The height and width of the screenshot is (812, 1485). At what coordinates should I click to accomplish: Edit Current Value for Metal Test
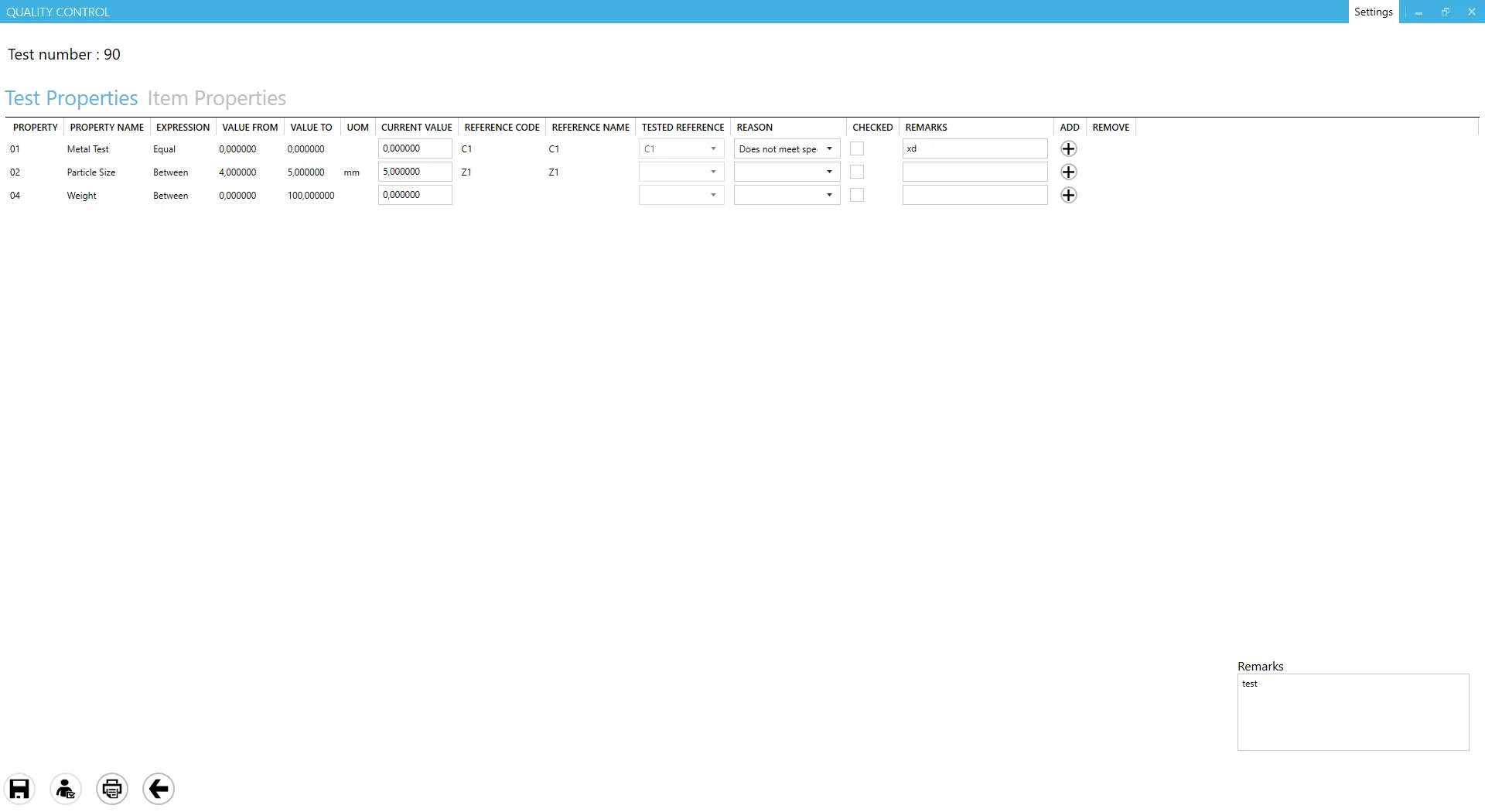pyautogui.click(x=415, y=148)
